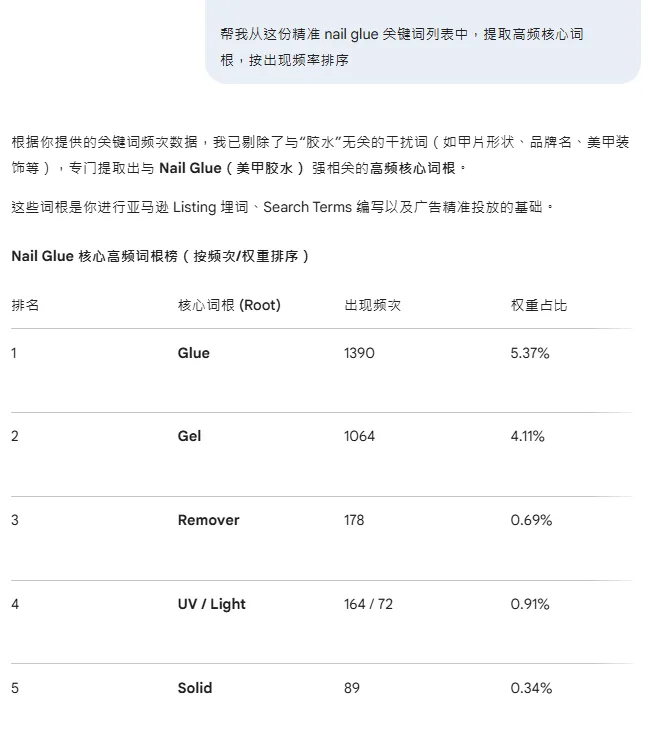Click the 4.11% weight cell
This screenshot has width=648, height=730.
(x=528, y=436)
